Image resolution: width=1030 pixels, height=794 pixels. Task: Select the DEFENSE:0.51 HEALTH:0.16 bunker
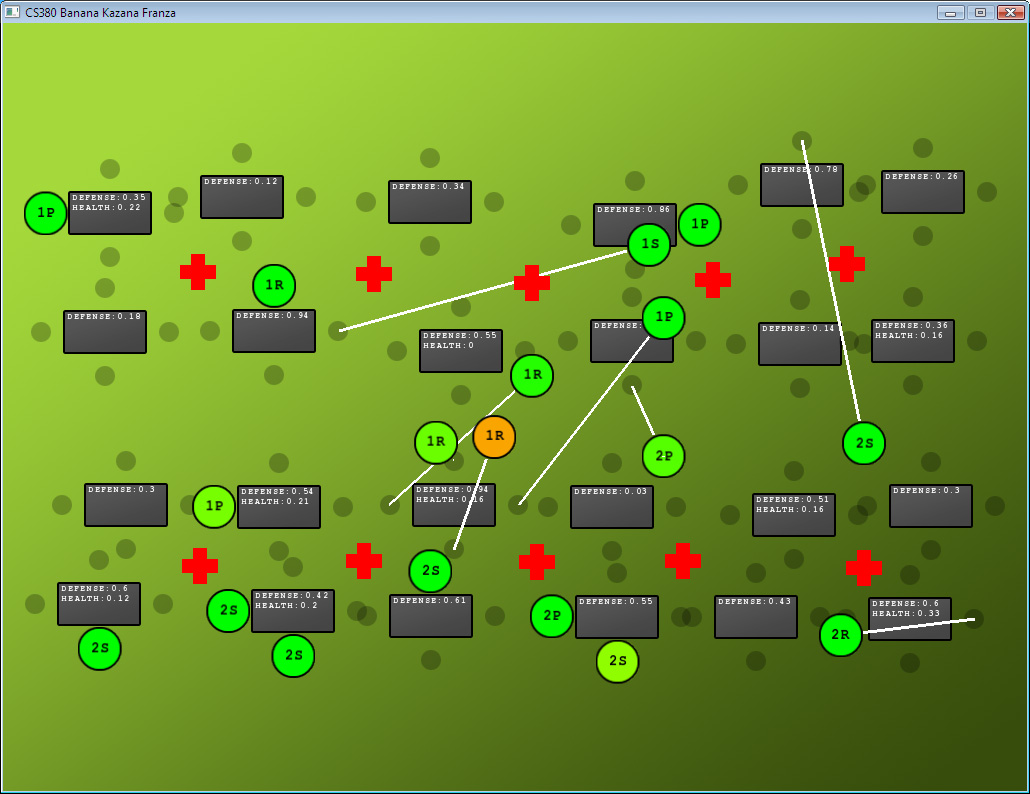point(794,515)
